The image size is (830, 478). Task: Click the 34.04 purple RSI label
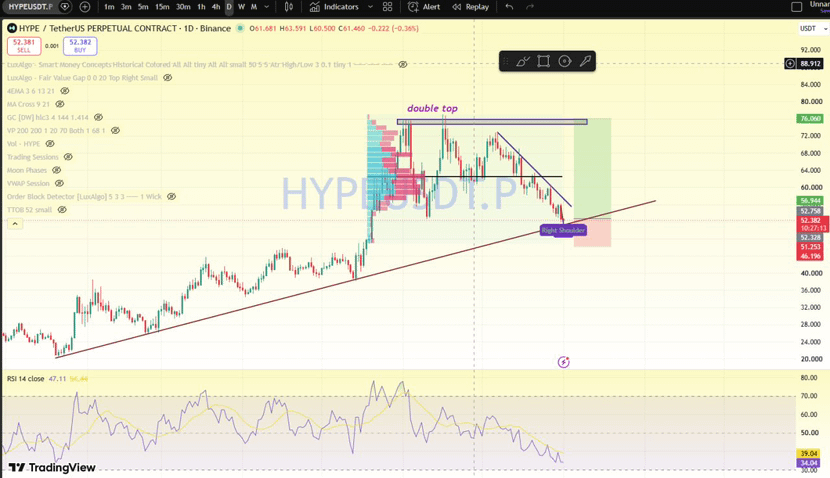click(808, 463)
